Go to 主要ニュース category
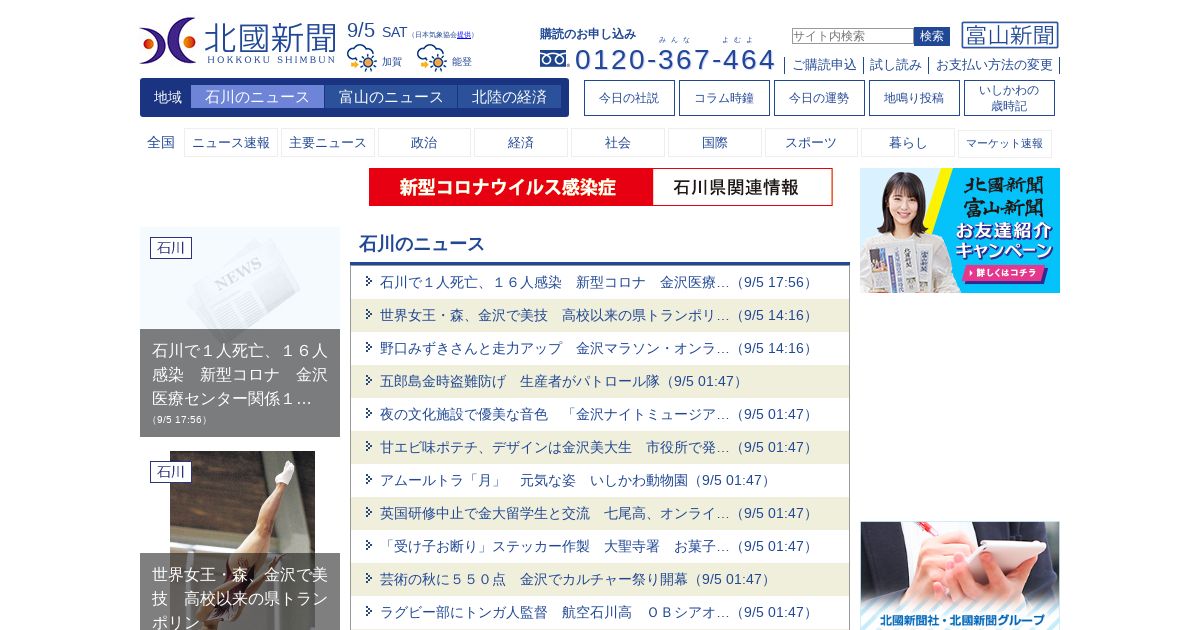This screenshot has width=1200, height=630. coord(328,143)
